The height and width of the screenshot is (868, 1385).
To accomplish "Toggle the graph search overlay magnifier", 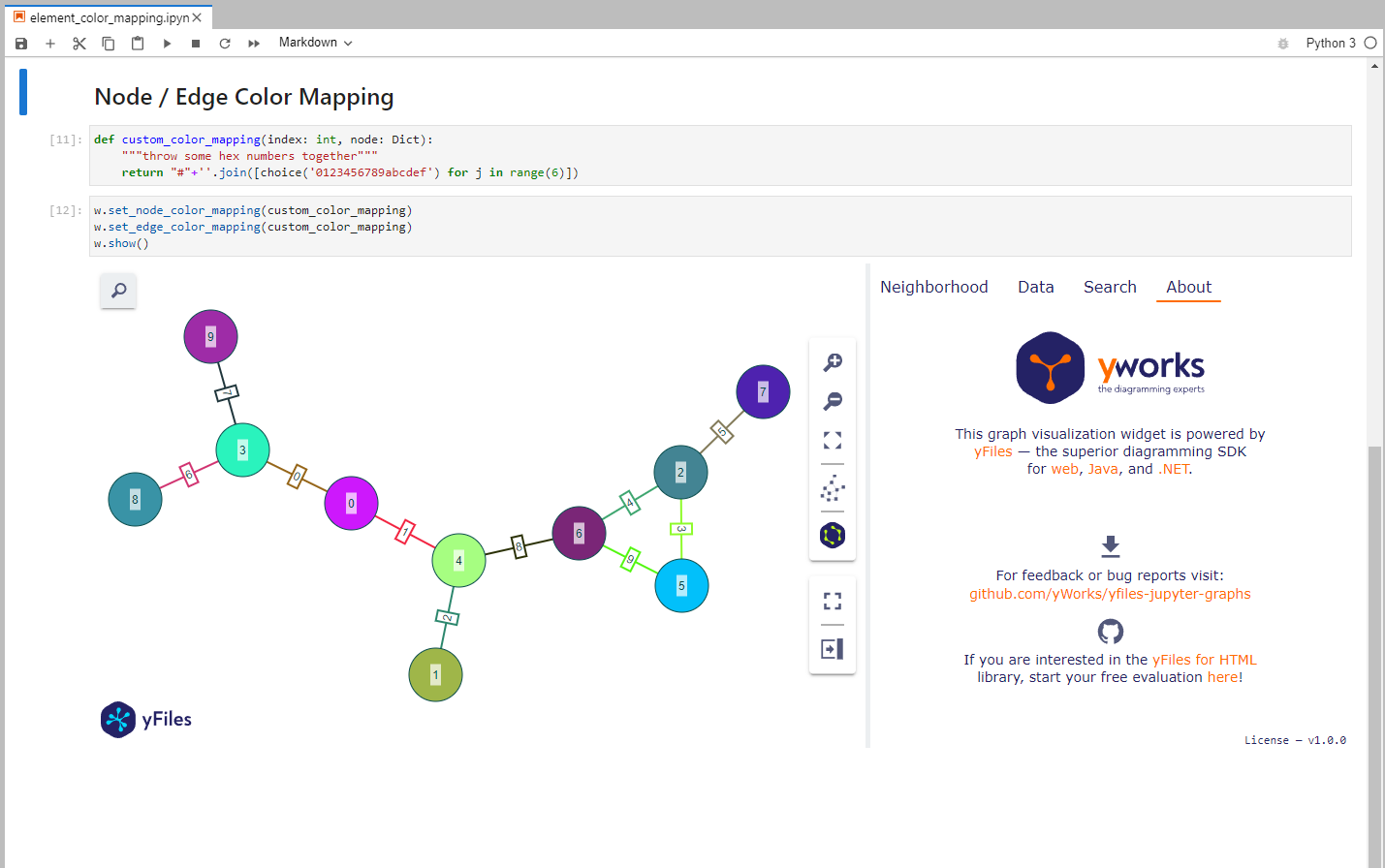I will tap(117, 291).
